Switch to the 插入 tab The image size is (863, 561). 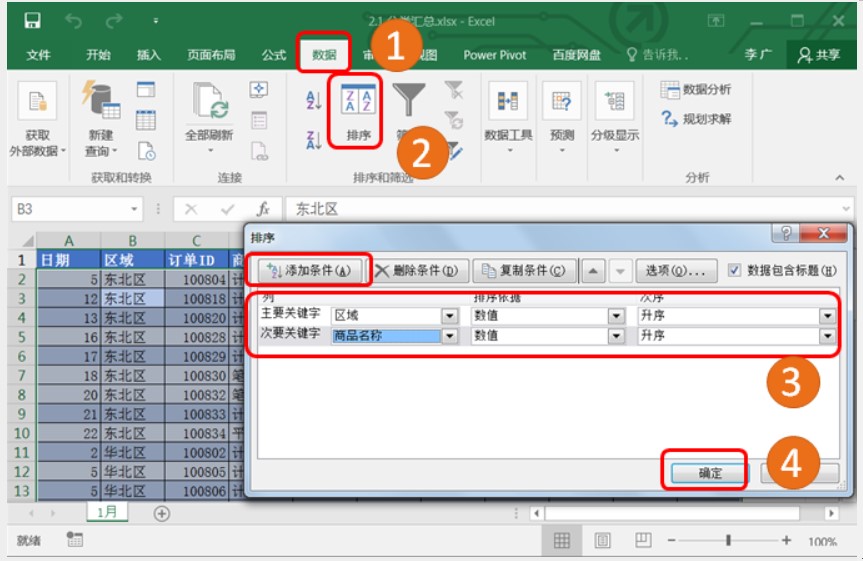149,55
